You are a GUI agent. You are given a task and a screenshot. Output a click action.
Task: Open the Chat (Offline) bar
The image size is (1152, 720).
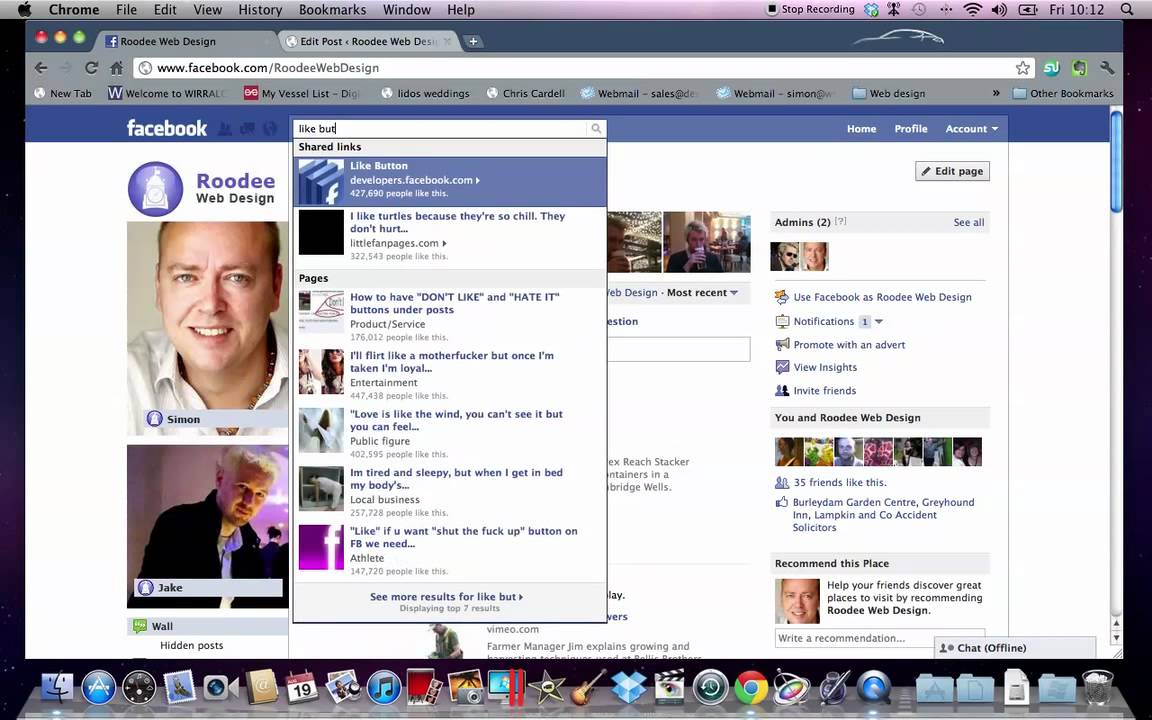(x=1015, y=648)
